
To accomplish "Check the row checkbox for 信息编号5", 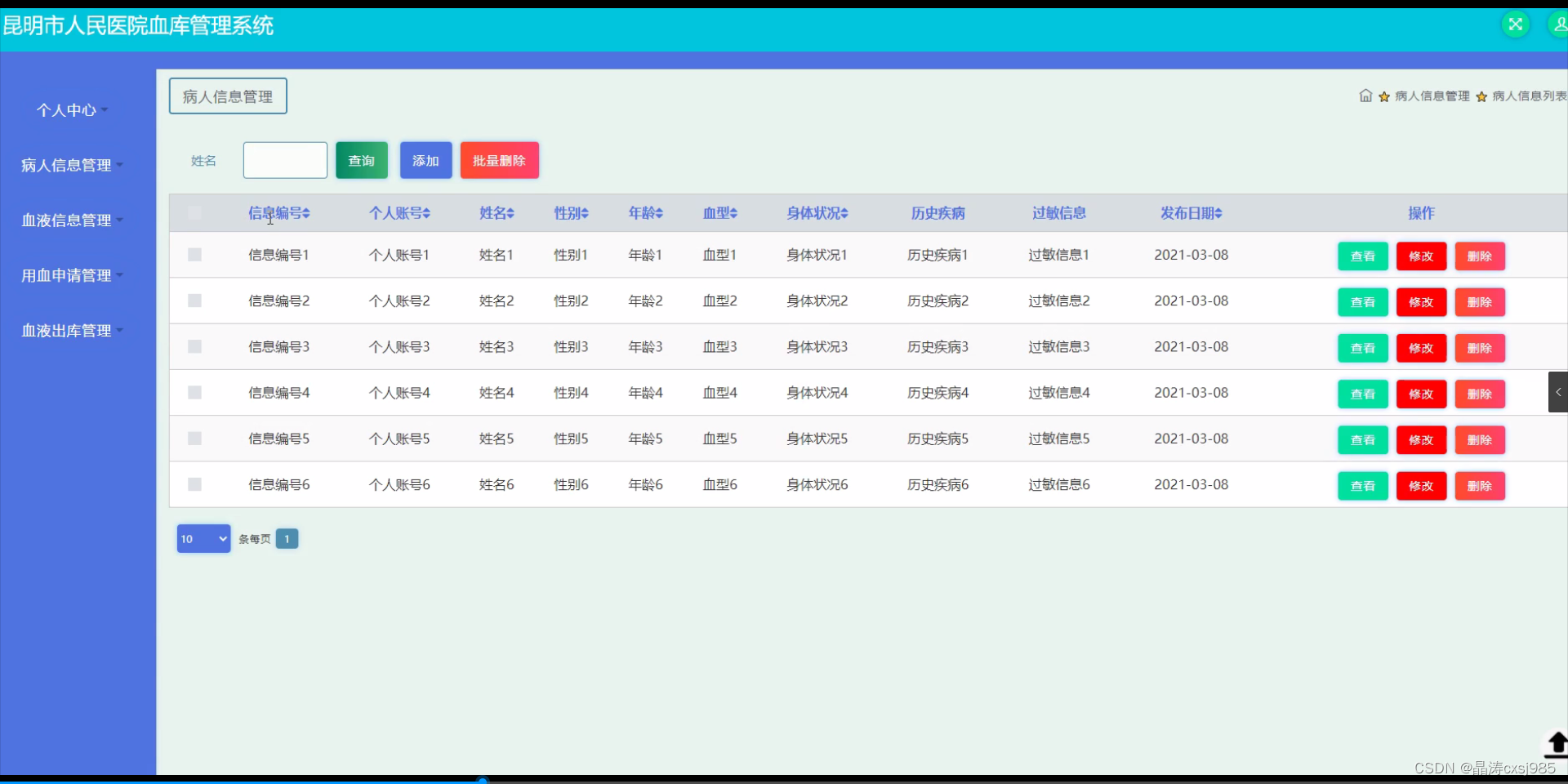I will [194, 439].
